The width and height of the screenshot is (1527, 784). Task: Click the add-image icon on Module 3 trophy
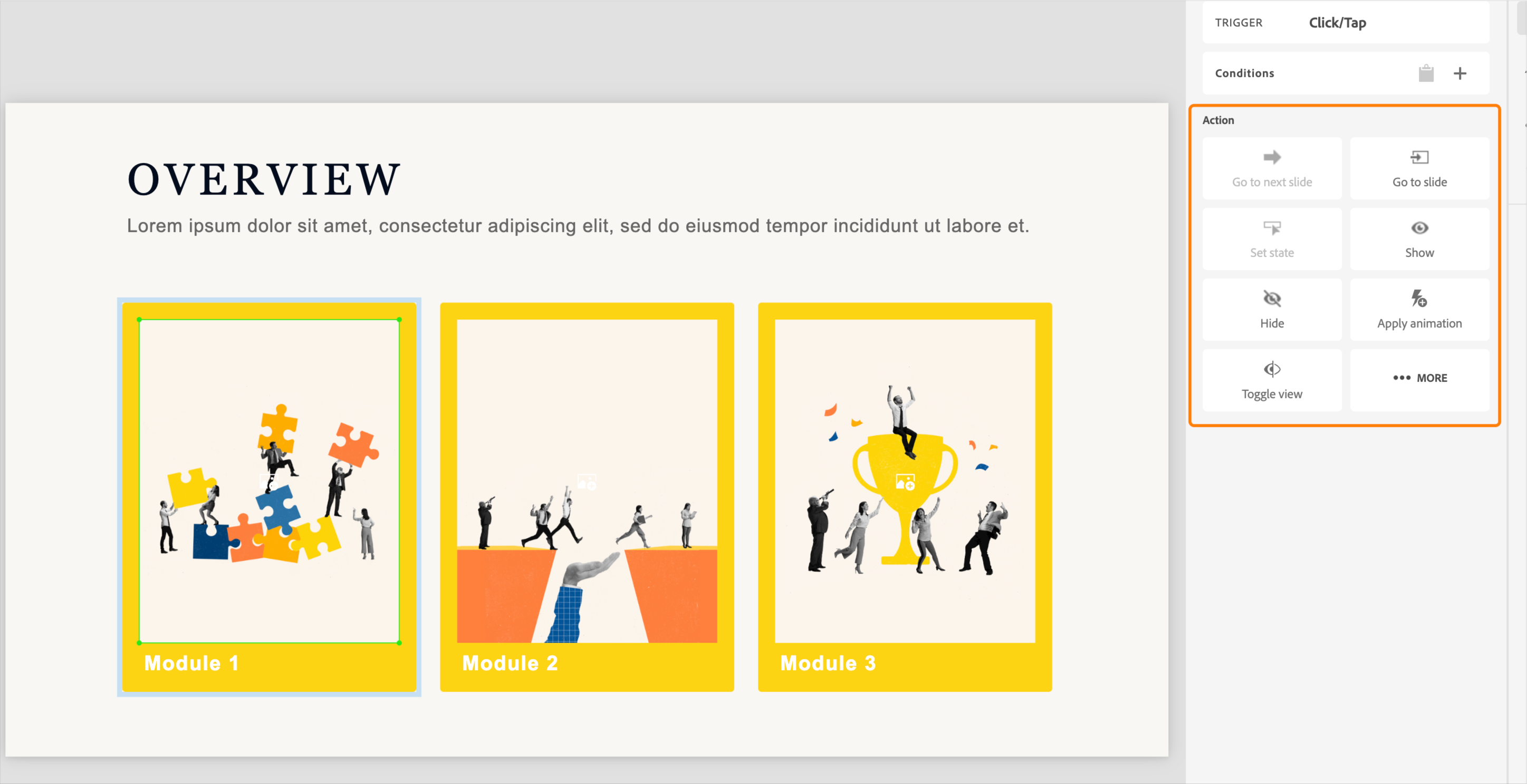pos(905,482)
